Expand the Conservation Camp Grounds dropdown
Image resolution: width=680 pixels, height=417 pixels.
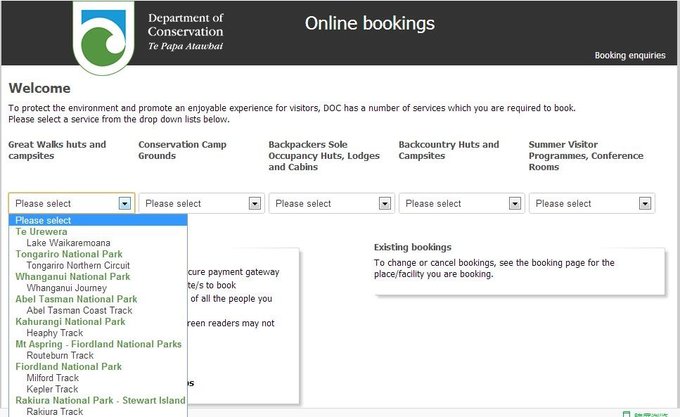(x=254, y=203)
